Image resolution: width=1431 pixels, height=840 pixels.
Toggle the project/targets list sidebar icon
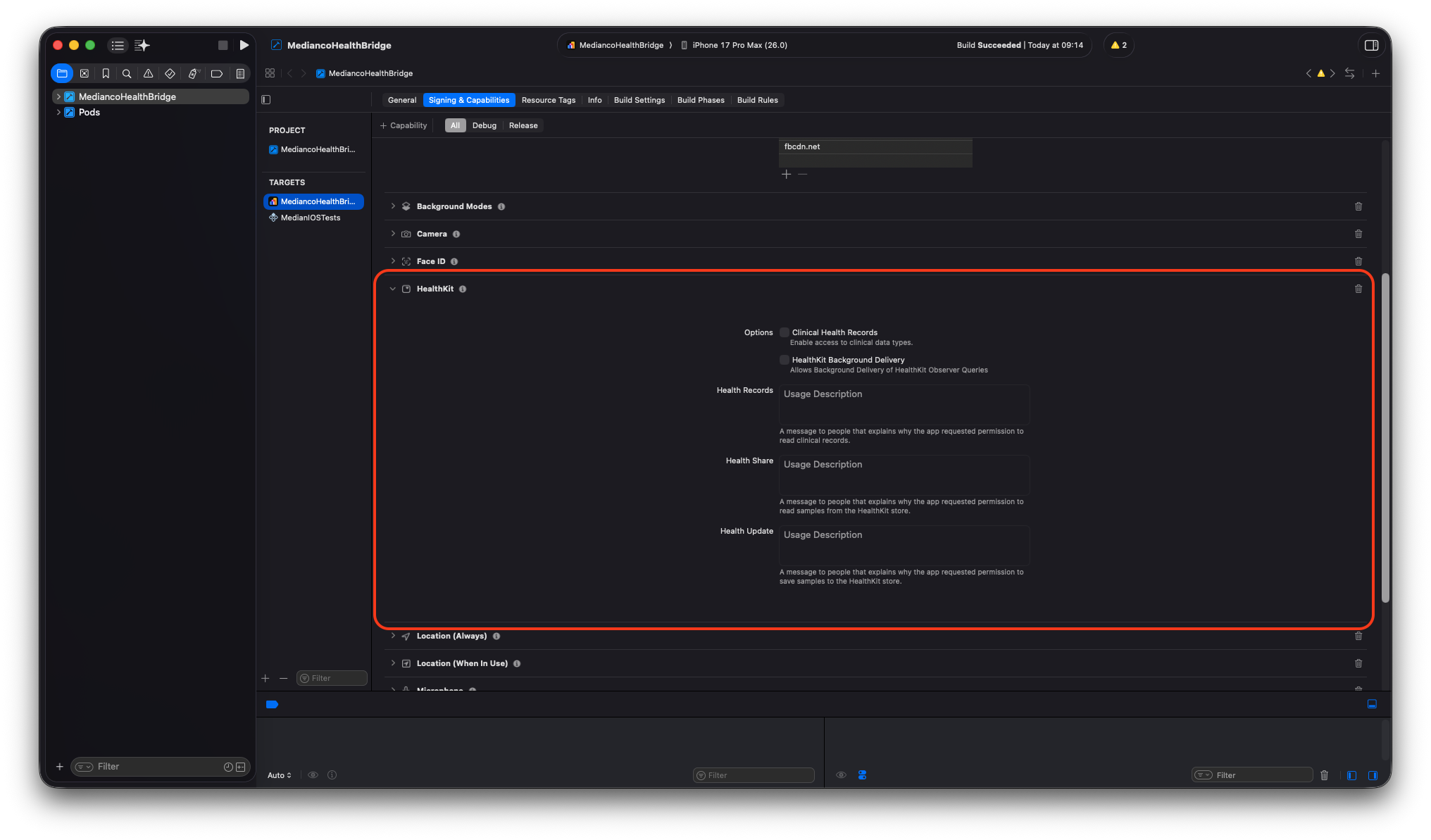[x=266, y=100]
